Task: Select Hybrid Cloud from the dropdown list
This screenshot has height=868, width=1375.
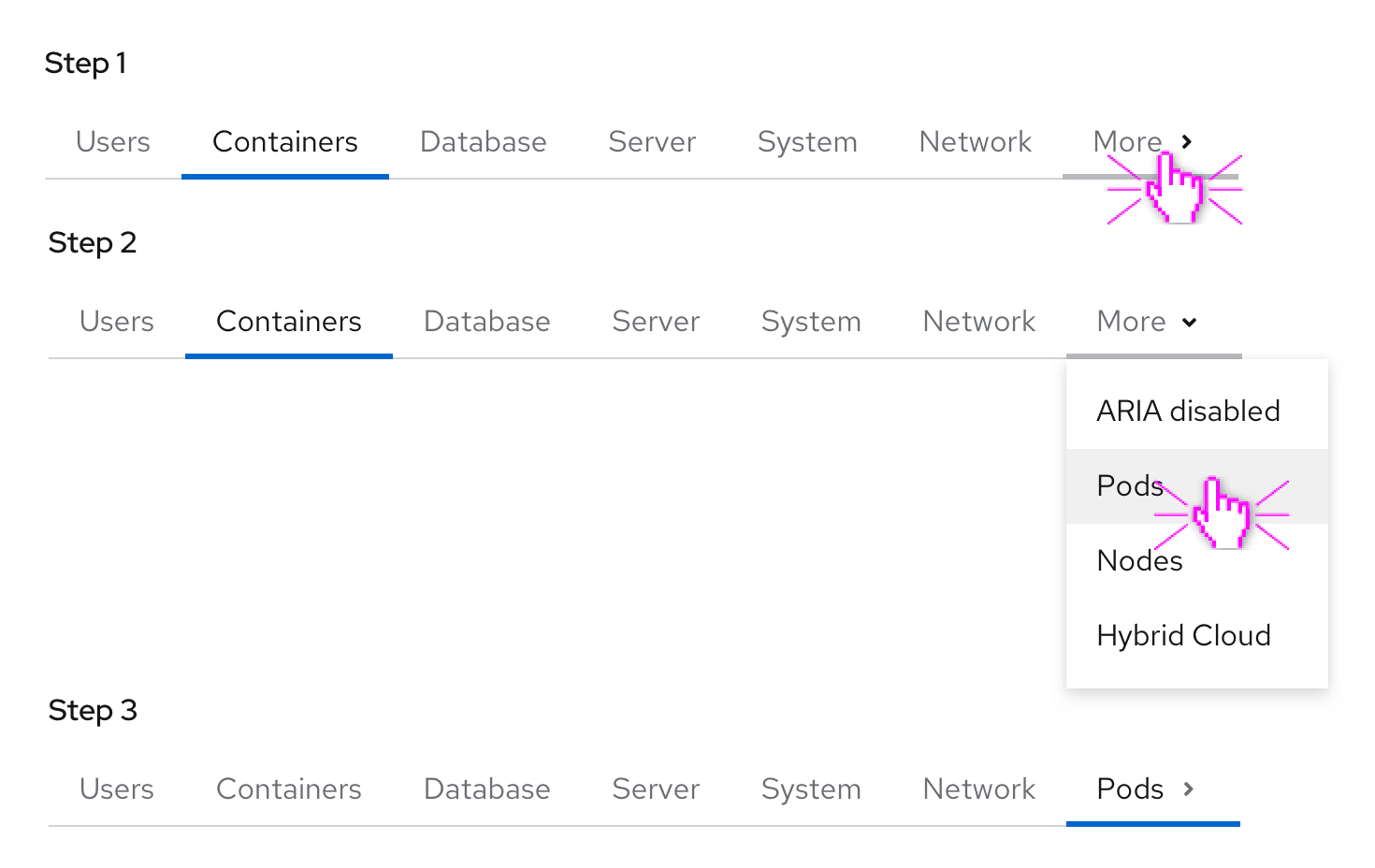Action: coord(1183,636)
